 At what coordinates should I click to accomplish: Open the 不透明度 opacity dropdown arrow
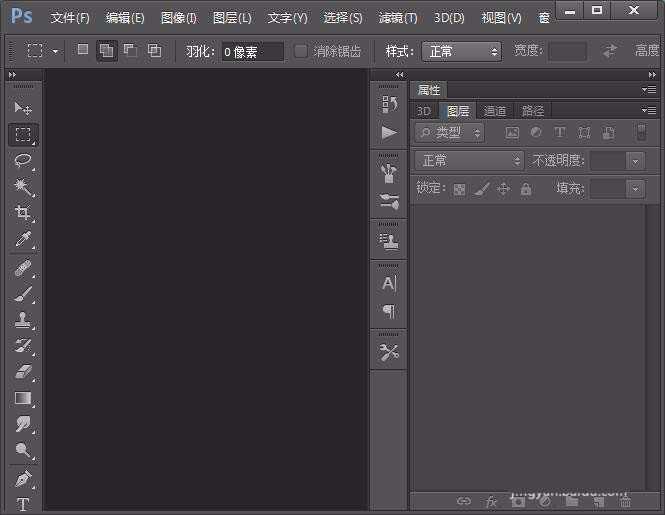(635, 161)
